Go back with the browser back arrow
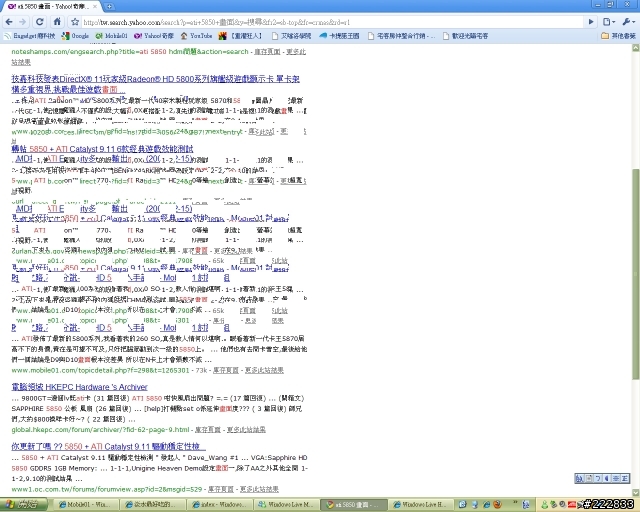640x512 pixels. pos(9,22)
